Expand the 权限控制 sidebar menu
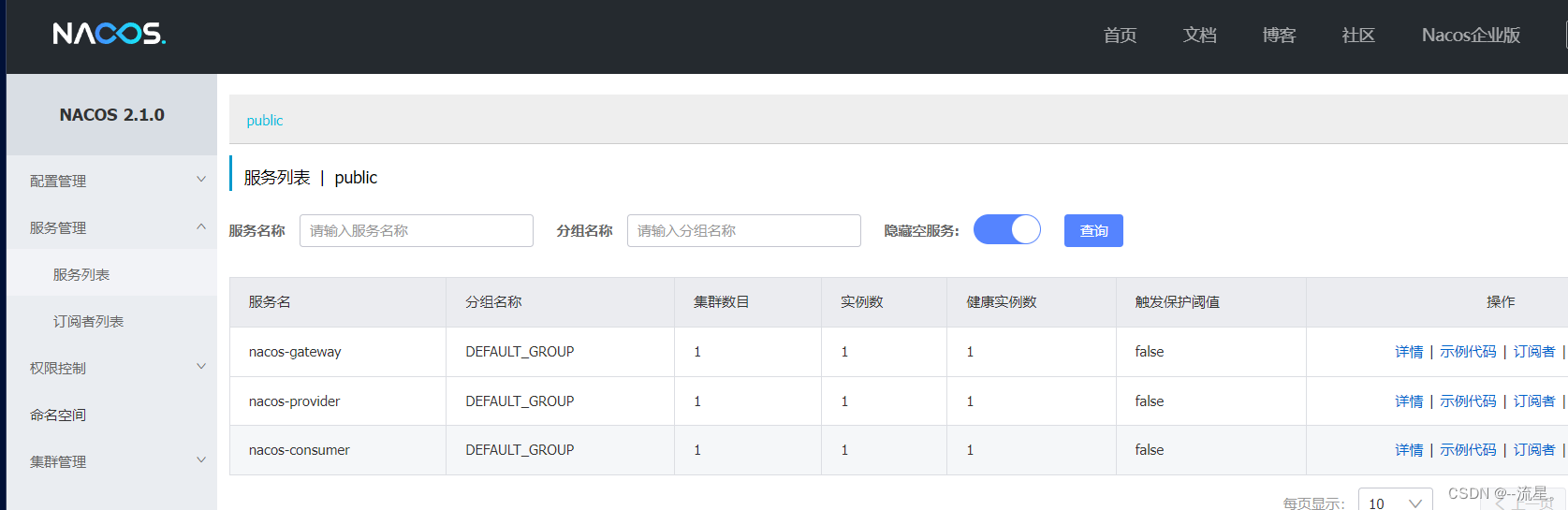The height and width of the screenshot is (510, 1568). click(x=111, y=368)
